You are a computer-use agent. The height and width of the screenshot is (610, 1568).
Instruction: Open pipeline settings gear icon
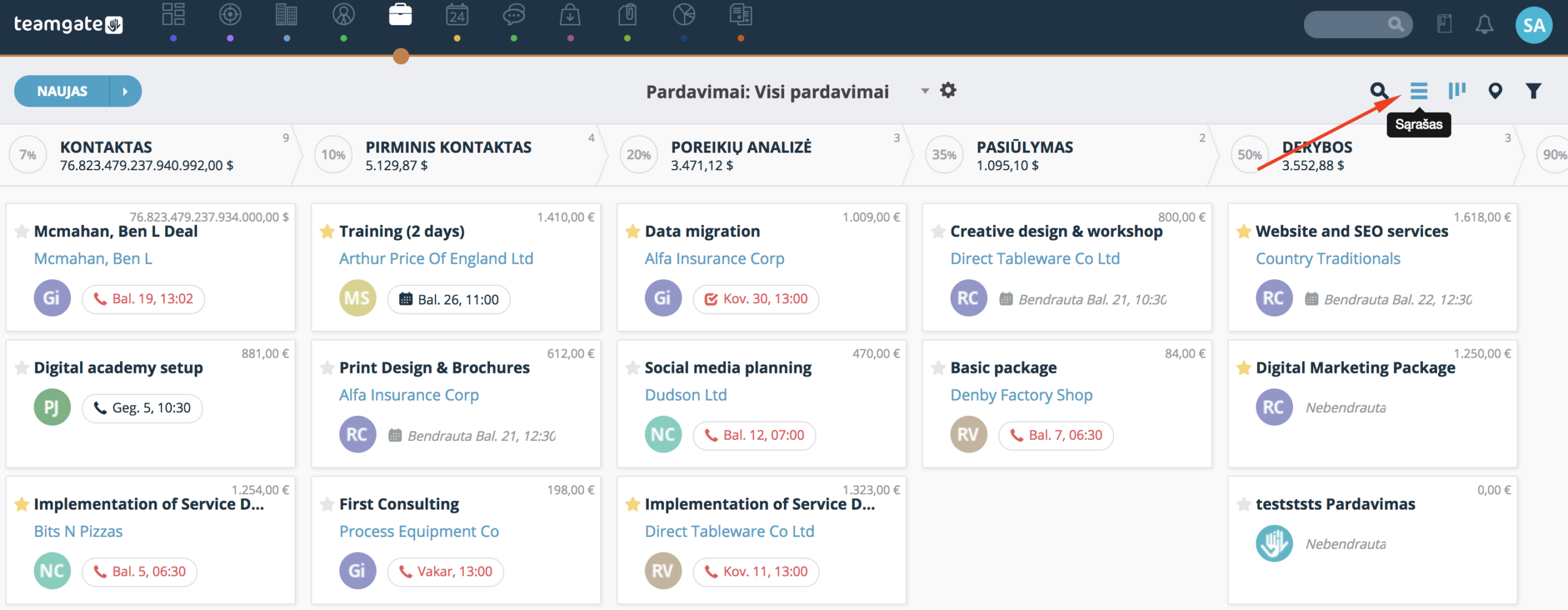point(948,90)
